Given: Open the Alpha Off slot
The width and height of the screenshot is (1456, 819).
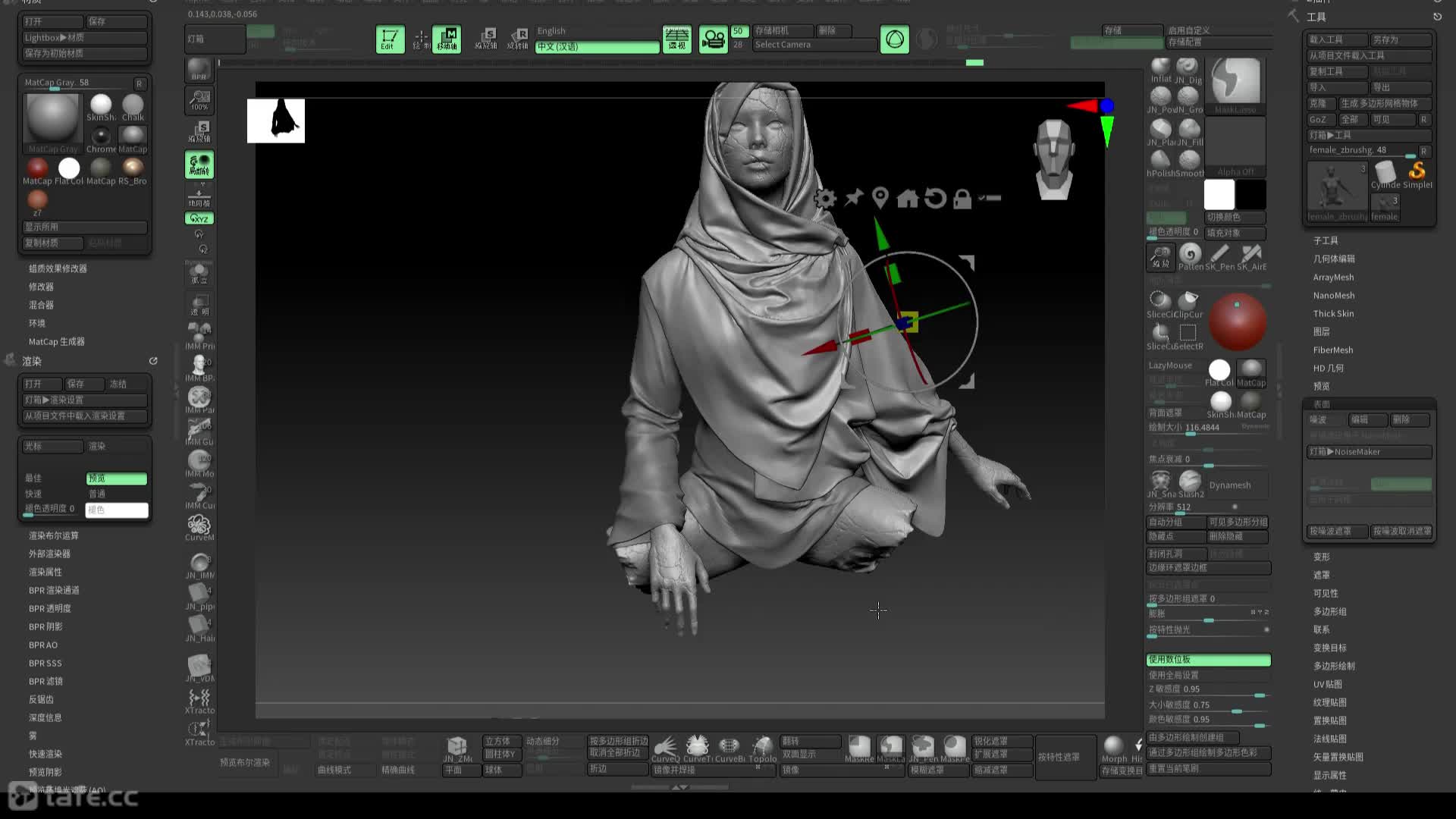Looking at the screenshot, I should 1235,148.
